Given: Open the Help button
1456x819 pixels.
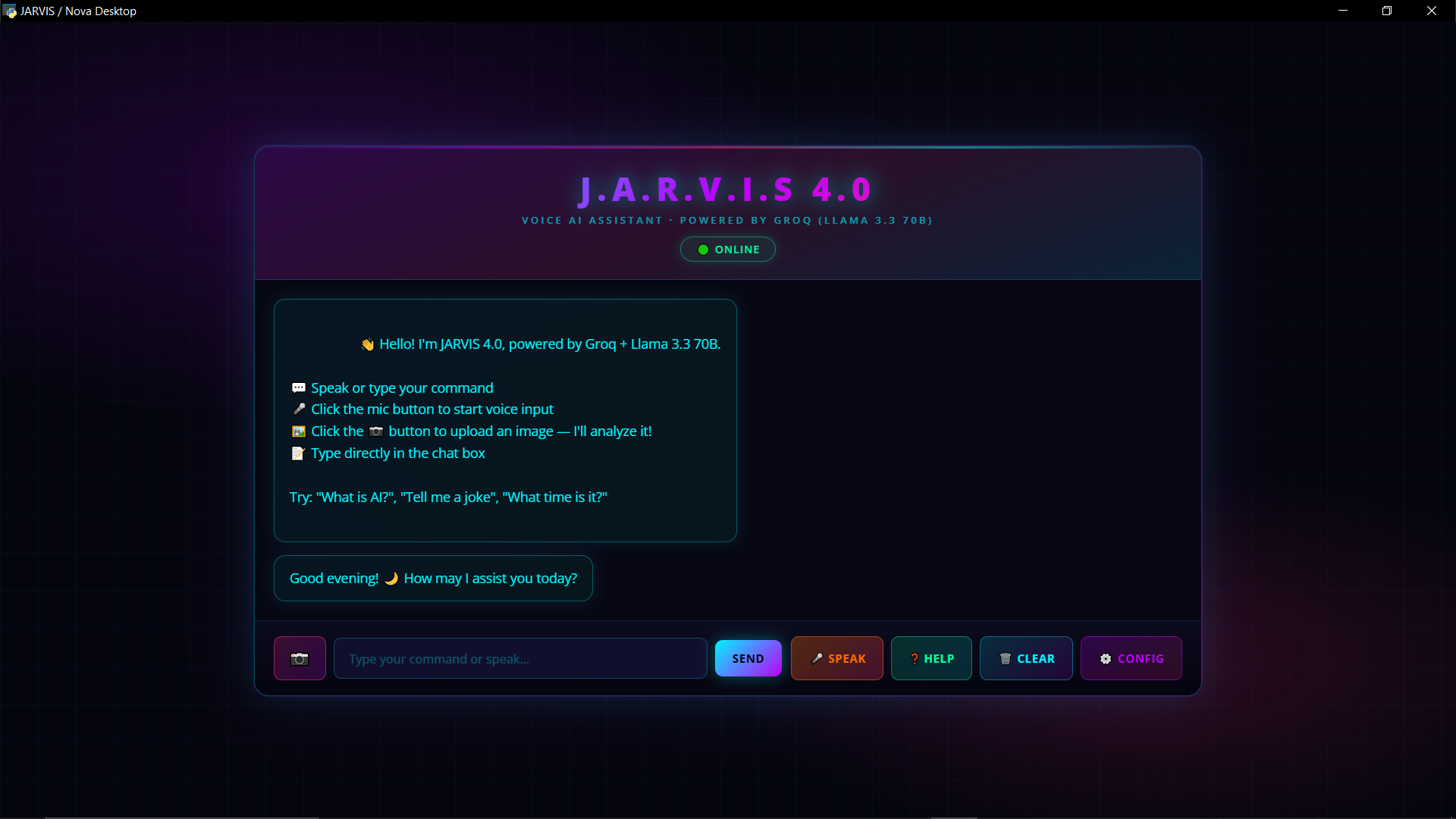Looking at the screenshot, I should [931, 658].
